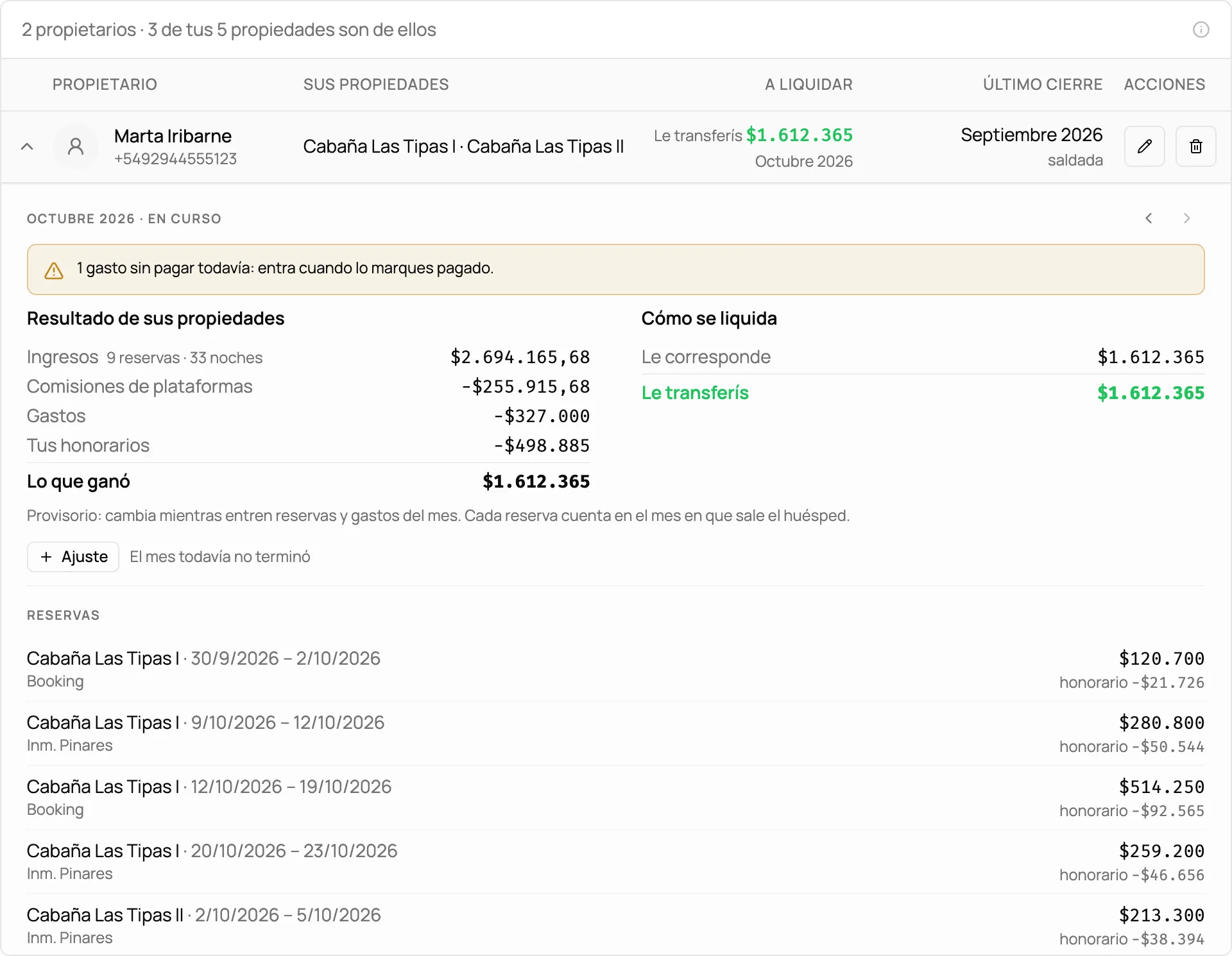The height and width of the screenshot is (956, 1232).
Task: Delete owner with the trash icon
Action: [1195, 147]
